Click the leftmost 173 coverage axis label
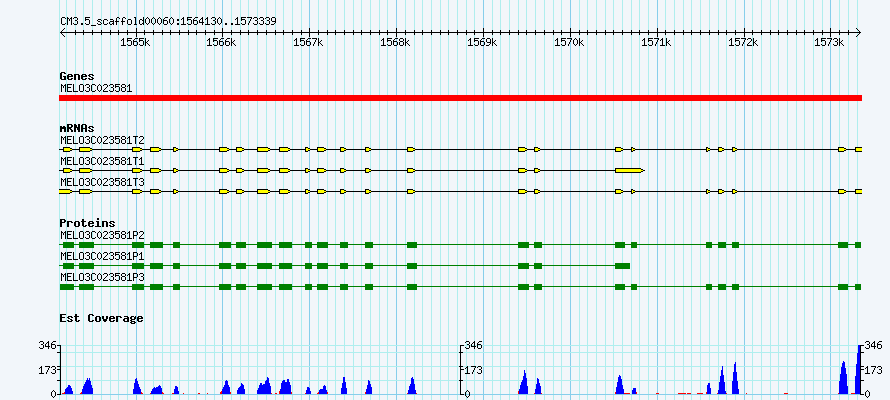 [47, 370]
